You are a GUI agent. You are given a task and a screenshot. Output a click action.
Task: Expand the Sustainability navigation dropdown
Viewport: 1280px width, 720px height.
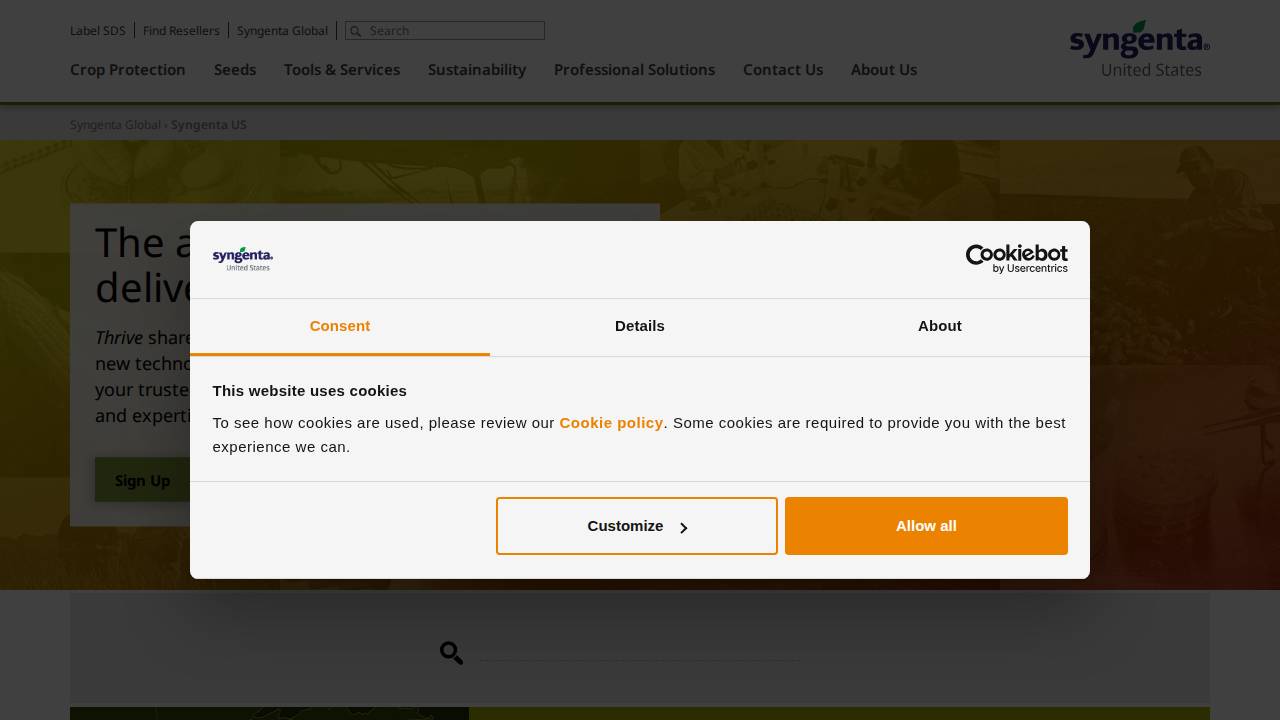(477, 70)
